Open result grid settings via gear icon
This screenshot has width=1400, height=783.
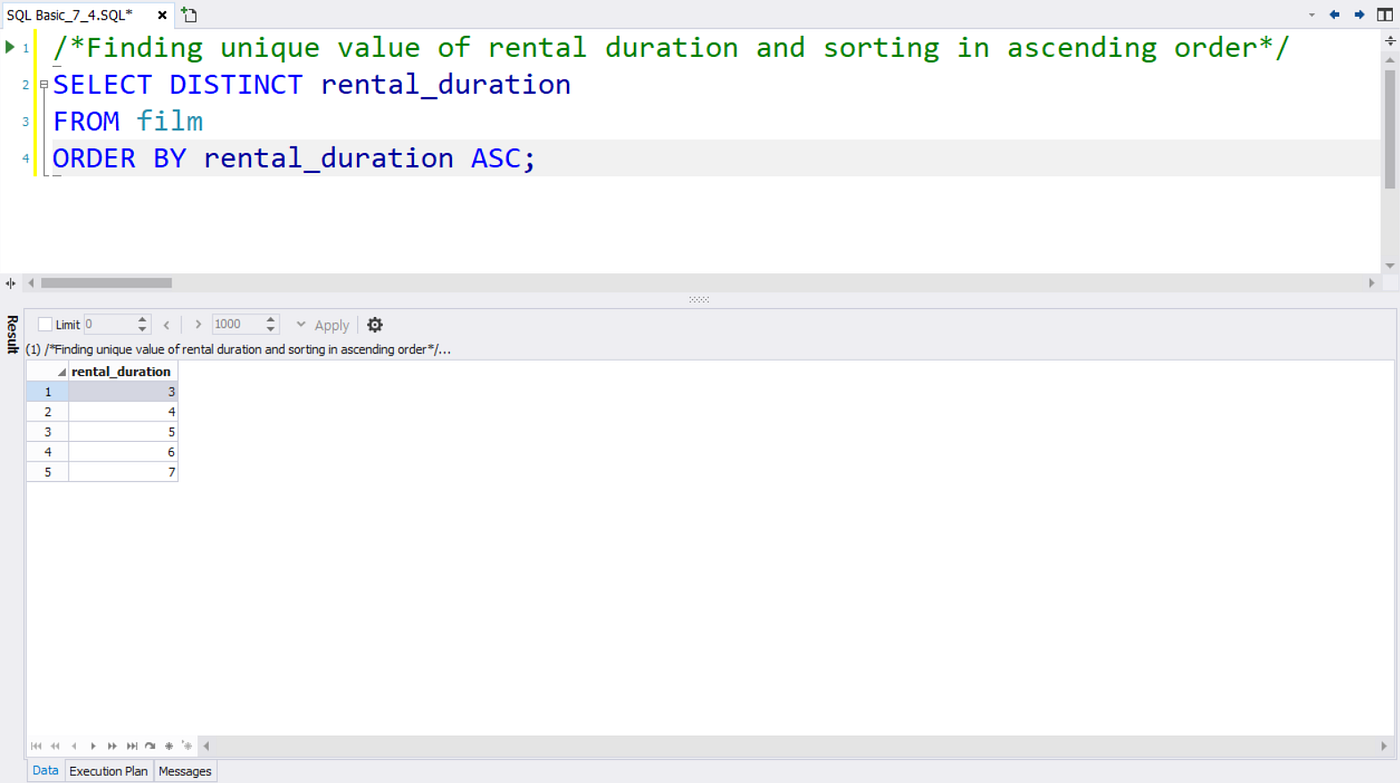click(374, 324)
